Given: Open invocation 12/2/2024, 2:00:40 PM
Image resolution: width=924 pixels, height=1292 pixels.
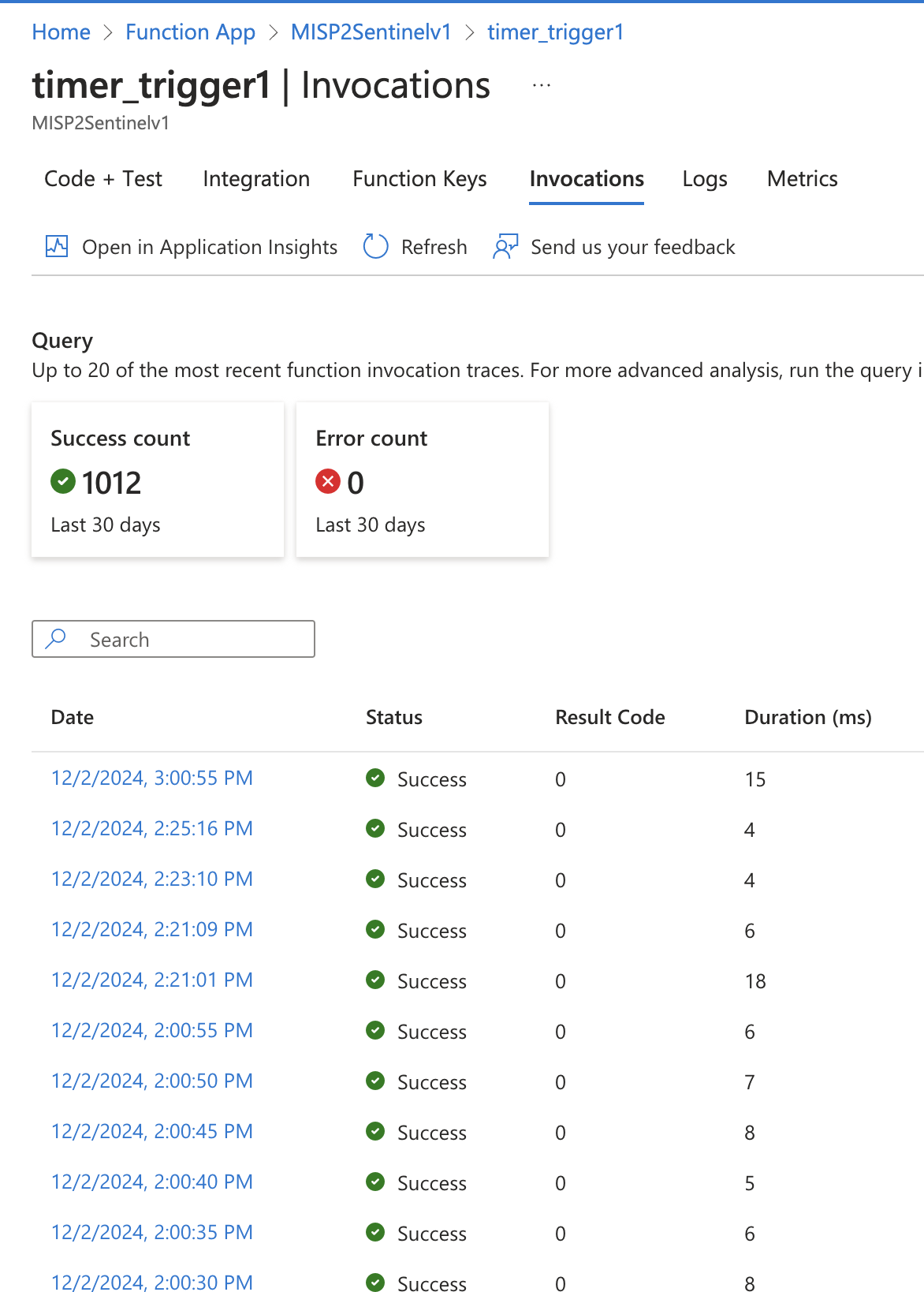Looking at the screenshot, I should pyautogui.click(x=152, y=1182).
